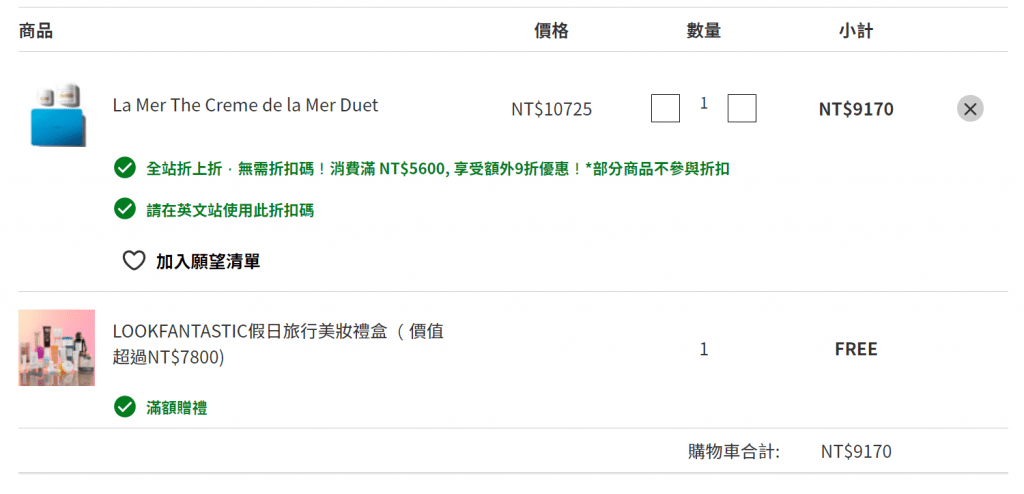Click the 購物車合計 total amount
The height and width of the screenshot is (494, 1024).
pos(855,452)
